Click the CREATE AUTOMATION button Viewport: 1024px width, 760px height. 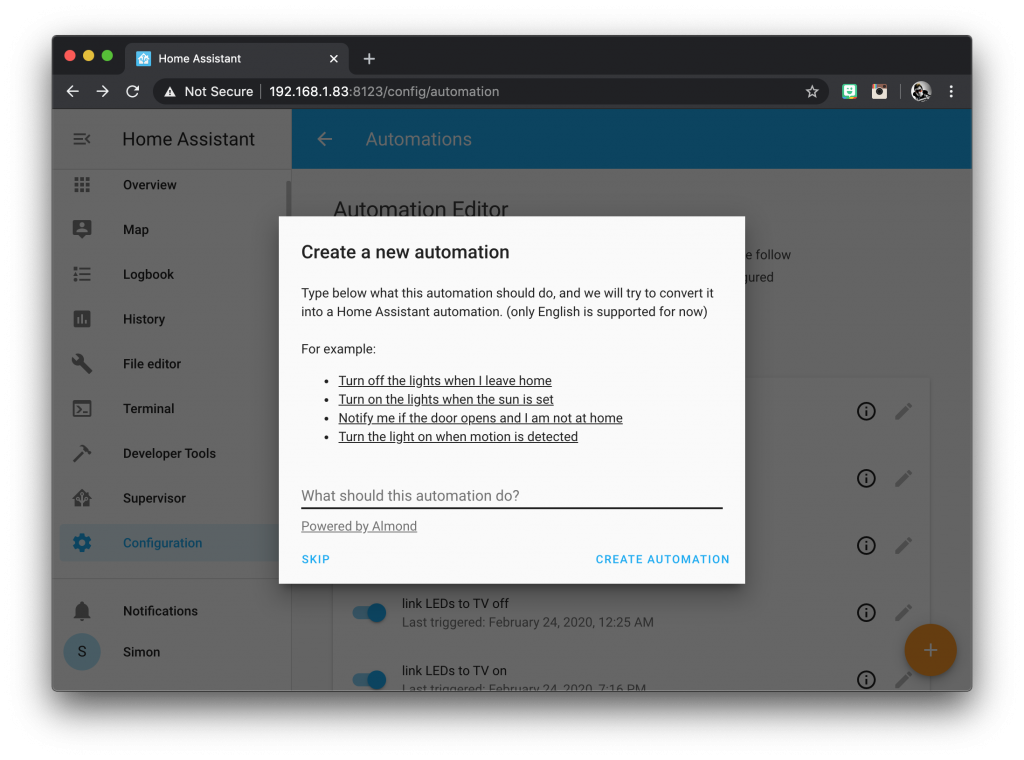click(662, 559)
